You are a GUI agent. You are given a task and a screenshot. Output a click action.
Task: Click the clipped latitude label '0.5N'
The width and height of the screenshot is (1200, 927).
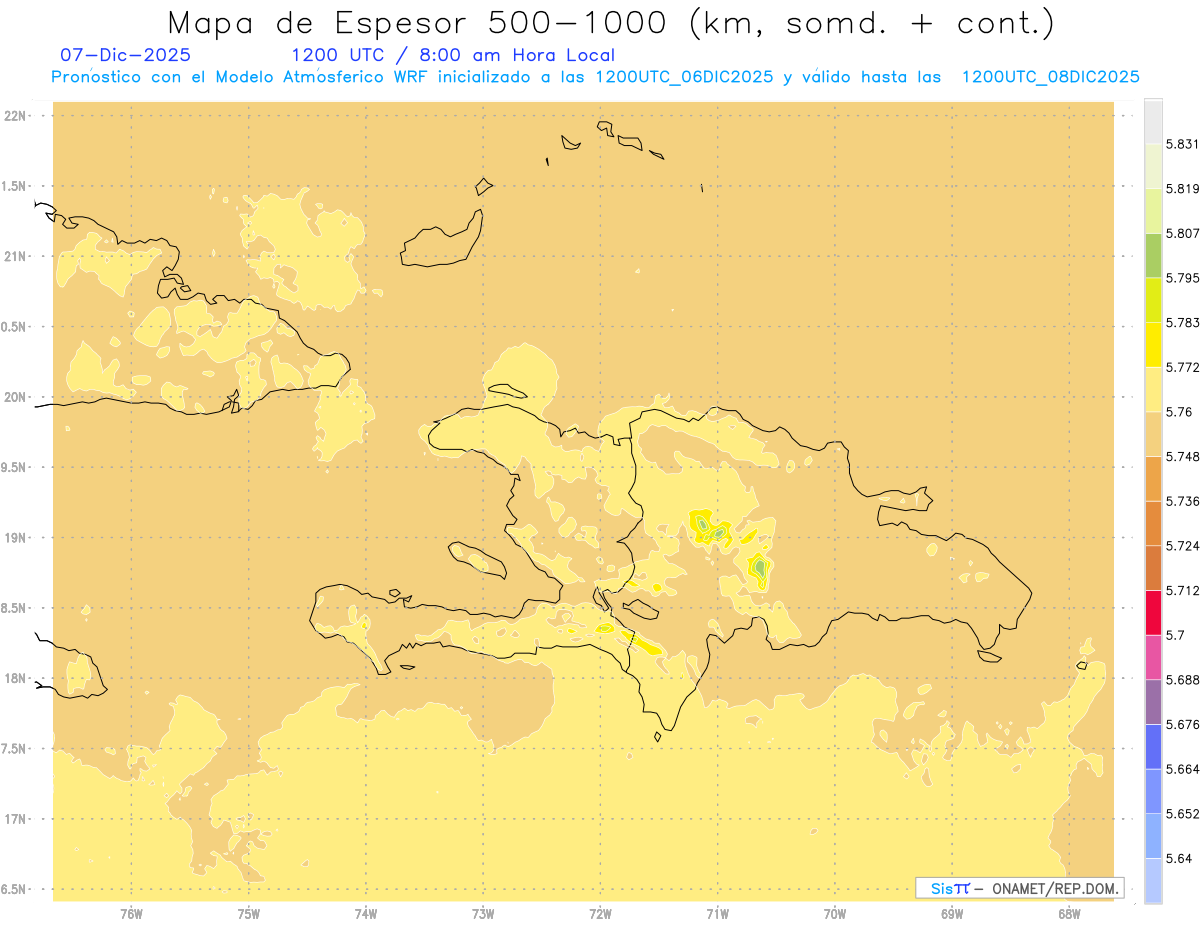click(14, 327)
